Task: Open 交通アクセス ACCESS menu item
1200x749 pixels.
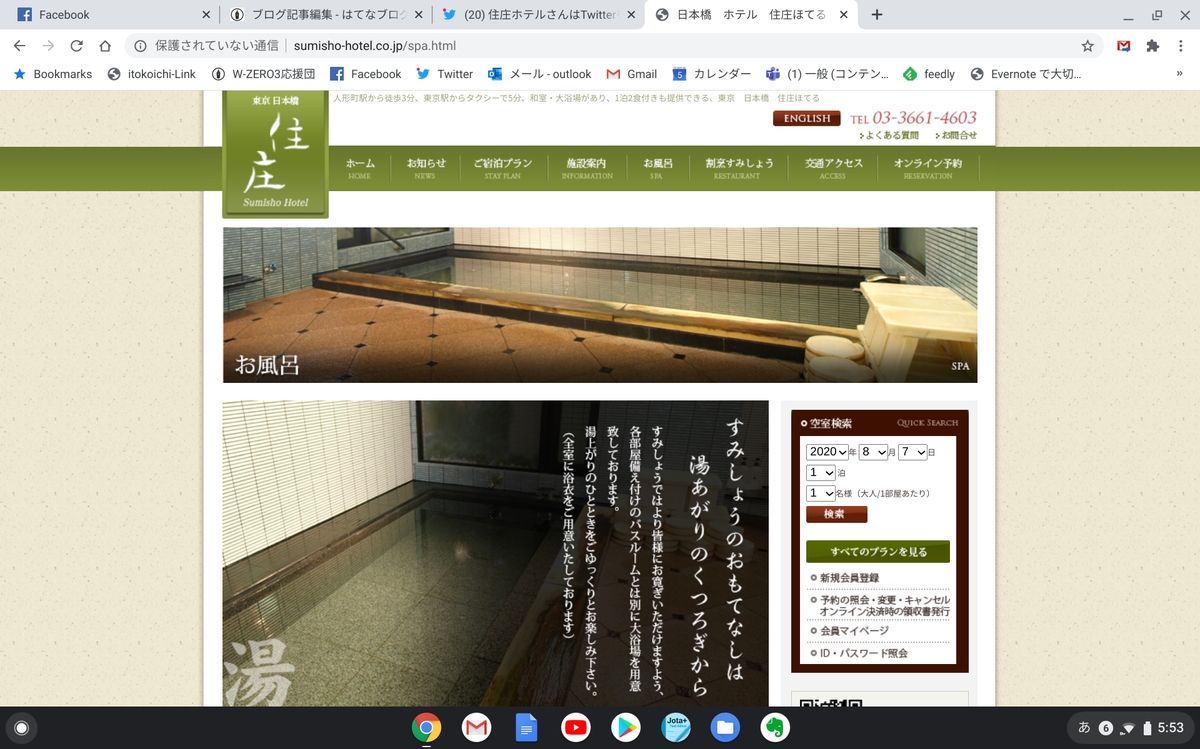Action: tap(833, 168)
